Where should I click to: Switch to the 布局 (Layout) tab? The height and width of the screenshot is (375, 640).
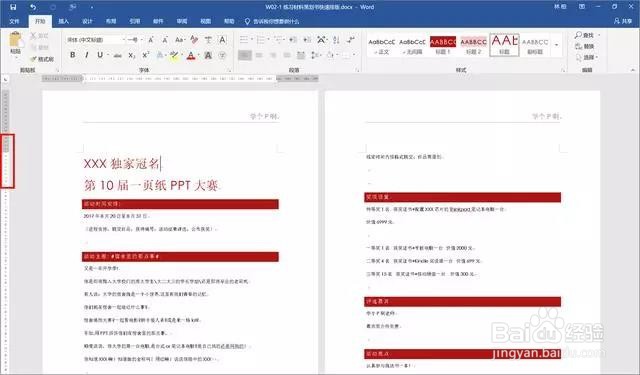pyautogui.click(x=111, y=21)
